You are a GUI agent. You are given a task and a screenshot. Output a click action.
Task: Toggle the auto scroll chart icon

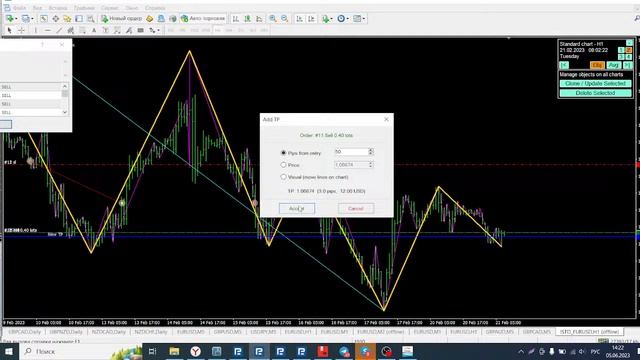click(x=299, y=18)
